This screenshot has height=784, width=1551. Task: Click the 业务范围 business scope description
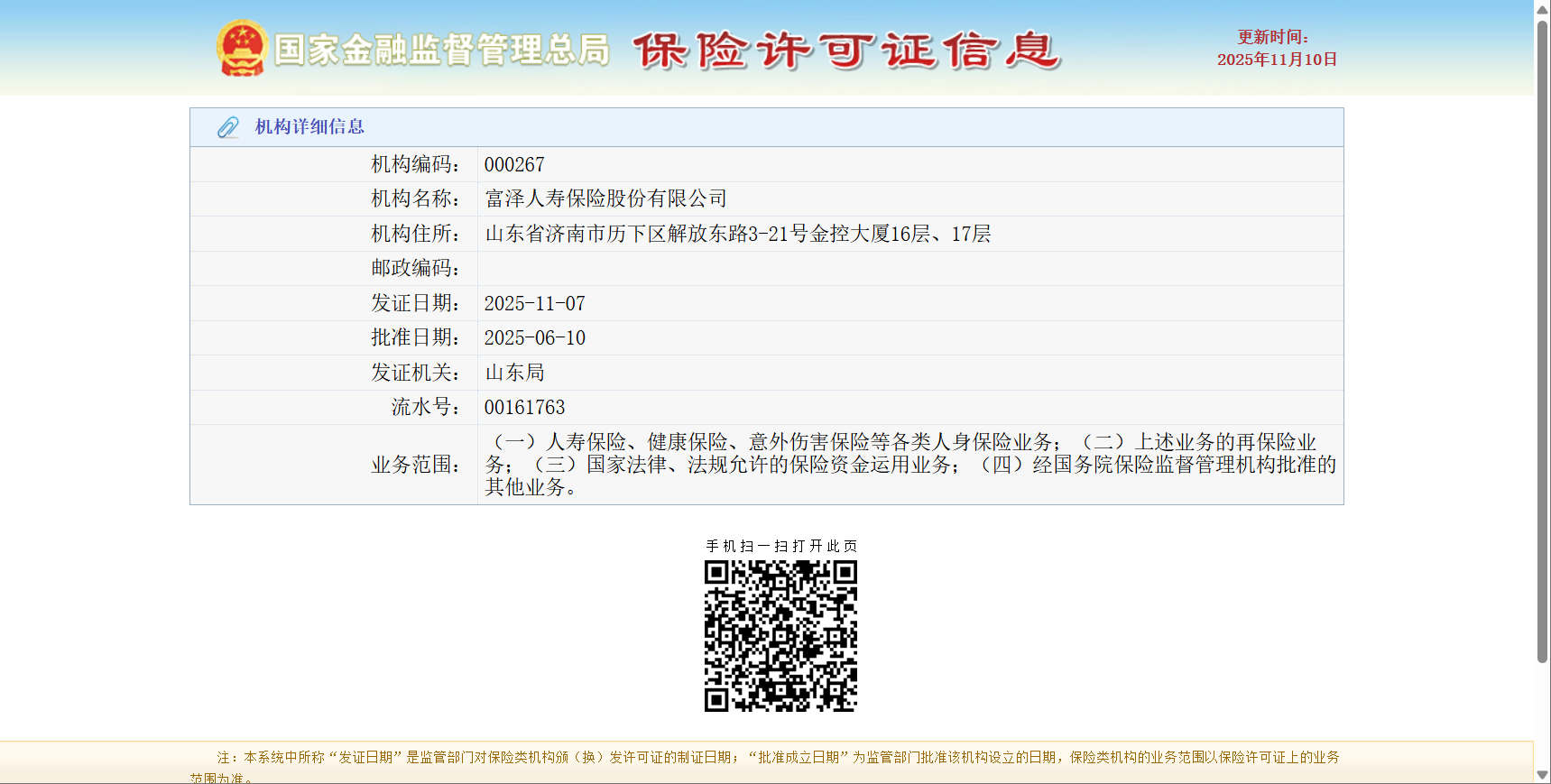(x=909, y=464)
